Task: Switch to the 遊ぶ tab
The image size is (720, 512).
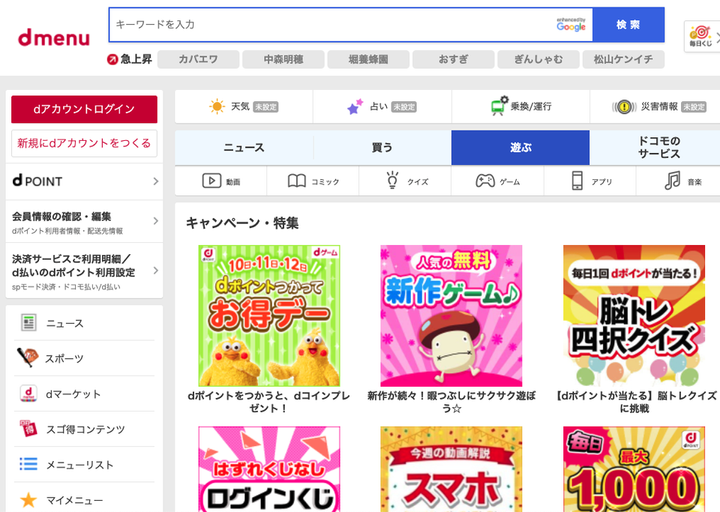Action: point(520,147)
